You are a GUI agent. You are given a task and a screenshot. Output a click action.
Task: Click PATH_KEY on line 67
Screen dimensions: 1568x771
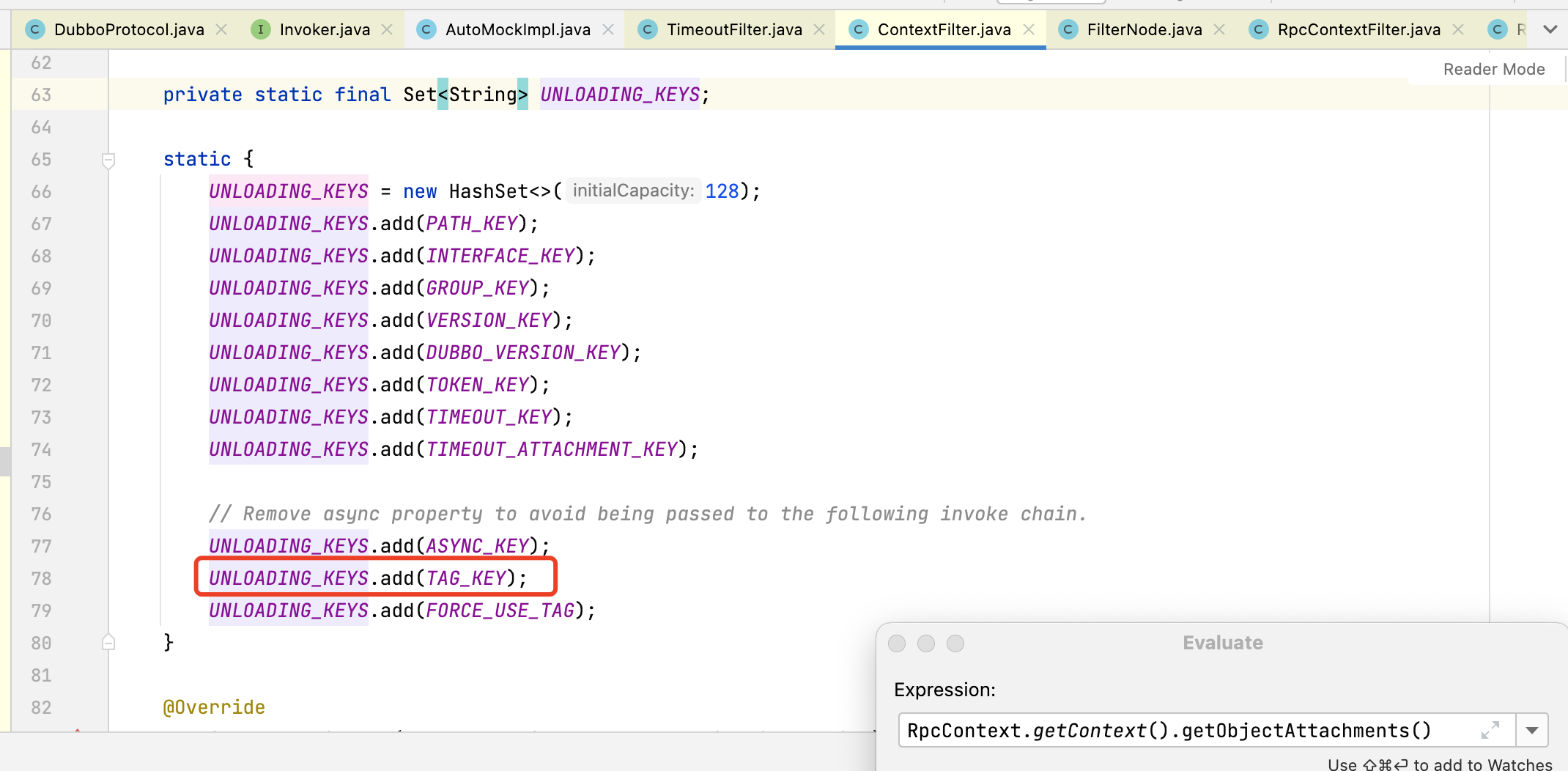pyautogui.click(x=472, y=224)
